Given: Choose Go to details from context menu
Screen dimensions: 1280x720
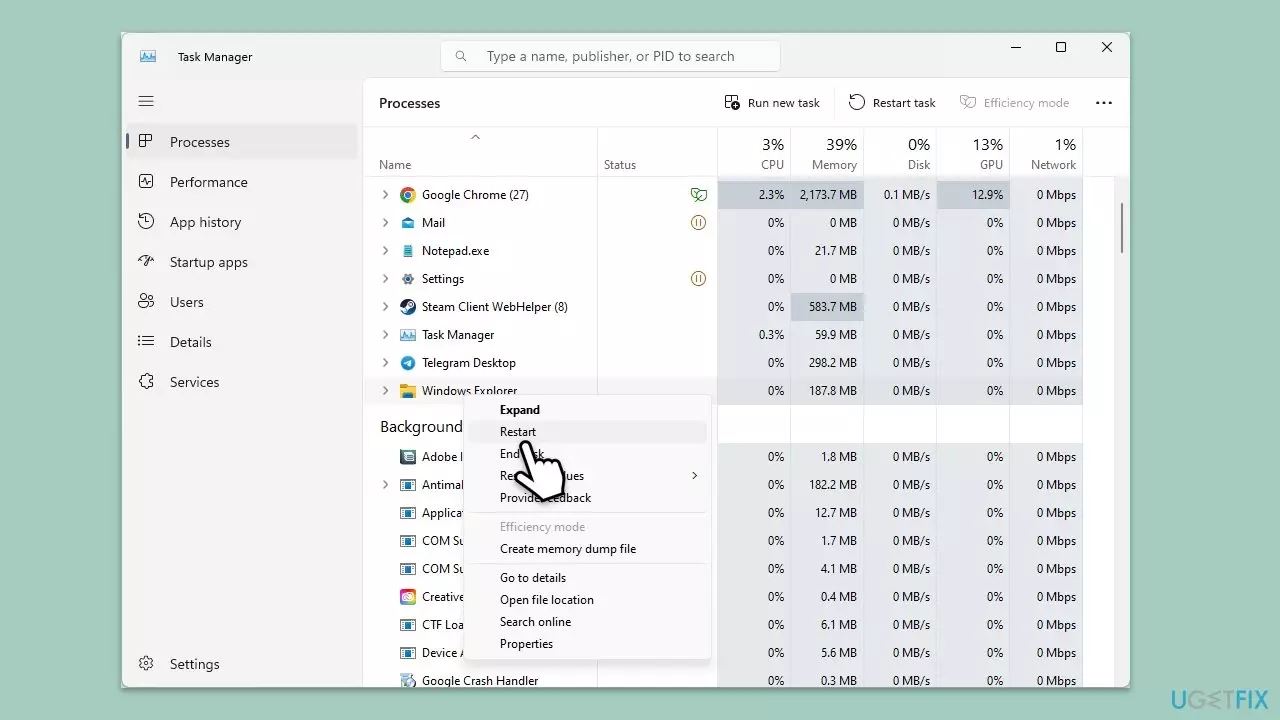Looking at the screenshot, I should click(533, 577).
